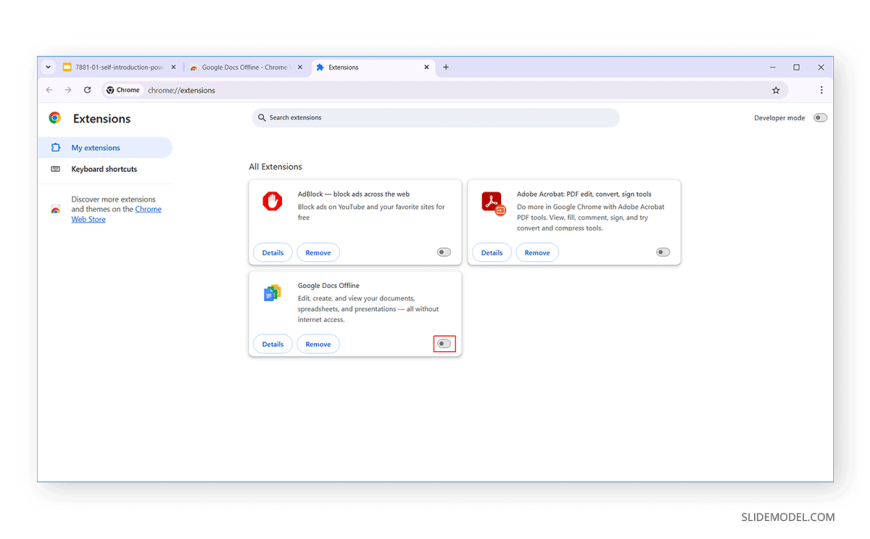This screenshot has height=539, width=870.
Task: Click the Search extensions field
Action: click(436, 118)
